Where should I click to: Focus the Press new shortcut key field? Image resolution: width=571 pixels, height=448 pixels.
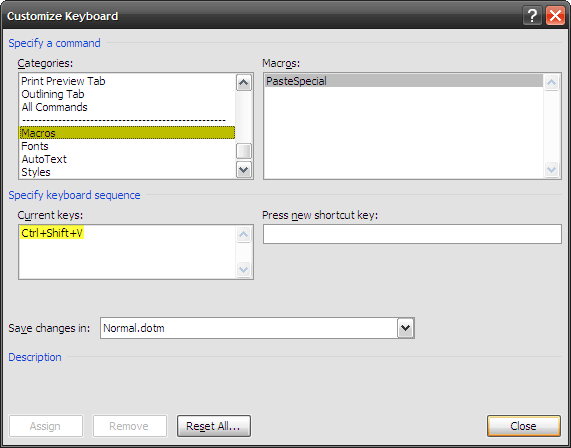(x=412, y=234)
